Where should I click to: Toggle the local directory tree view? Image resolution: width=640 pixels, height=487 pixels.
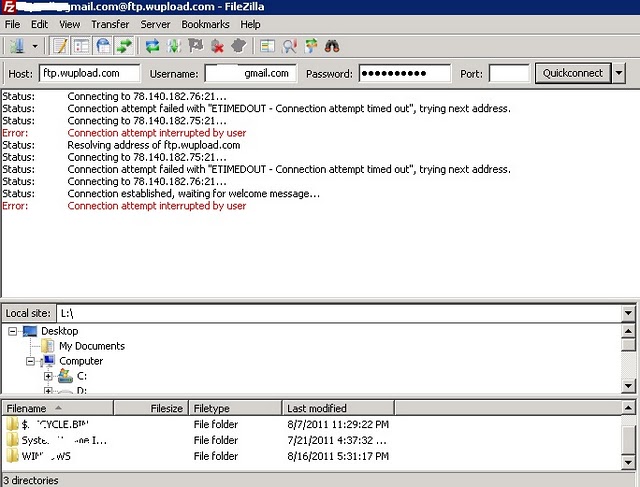pyautogui.click(x=80, y=46)
